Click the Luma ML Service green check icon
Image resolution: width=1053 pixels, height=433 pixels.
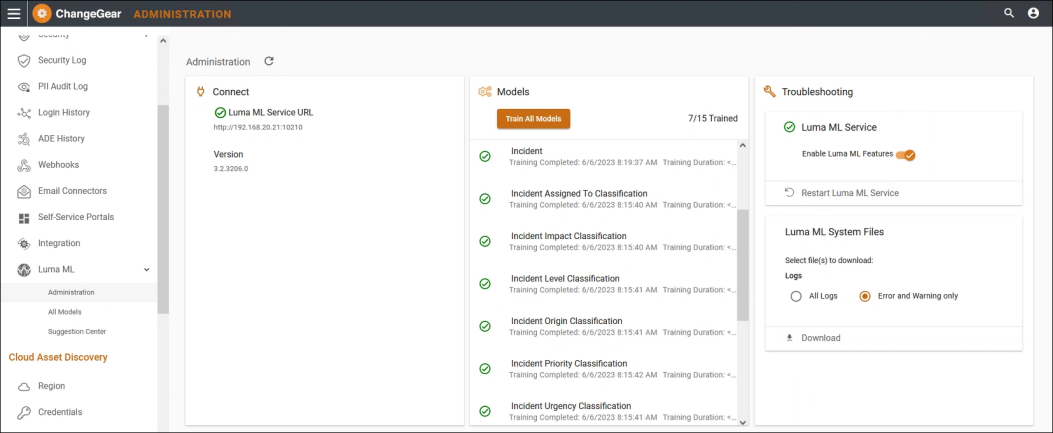coord(790,127)
